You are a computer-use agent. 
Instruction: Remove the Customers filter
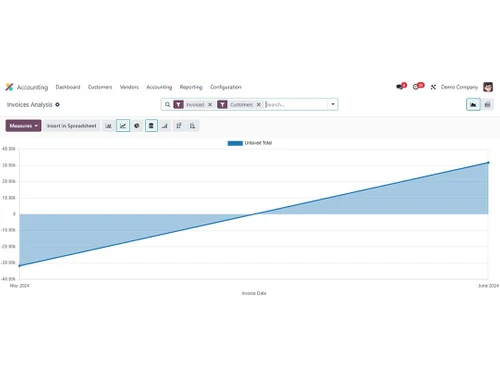[258, 105]
